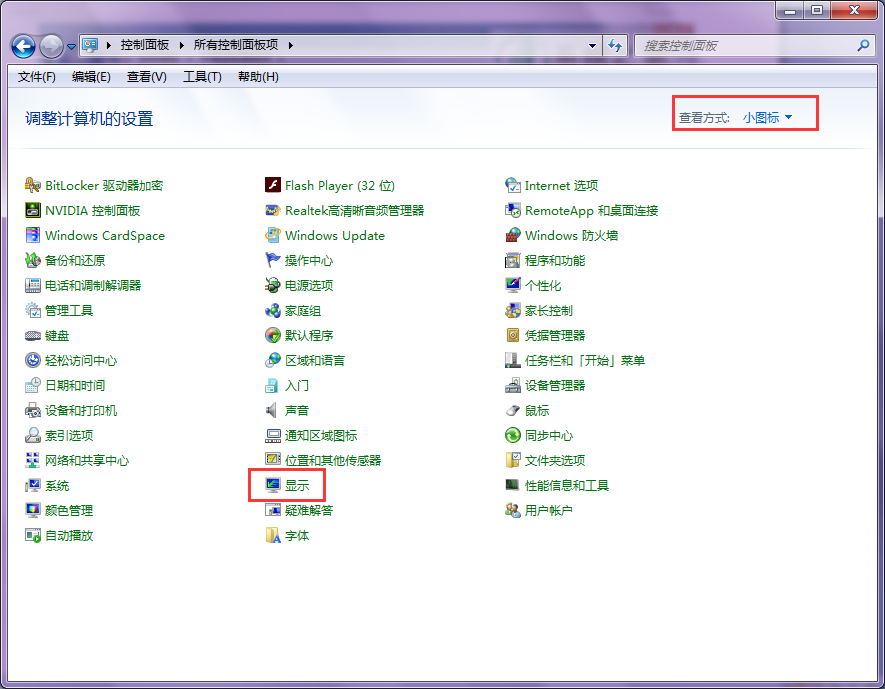Open the 文件夹选项 icon
The image size is (885, 689).
[512, 460]
